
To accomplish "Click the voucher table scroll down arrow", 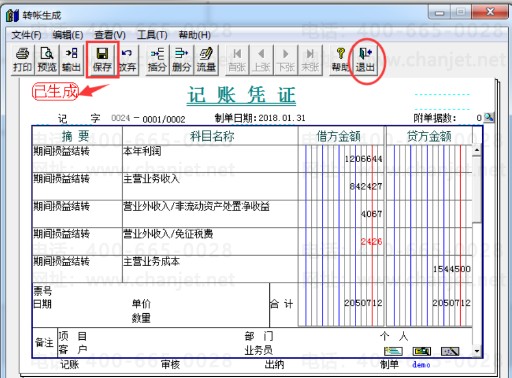I will [477, 351].
